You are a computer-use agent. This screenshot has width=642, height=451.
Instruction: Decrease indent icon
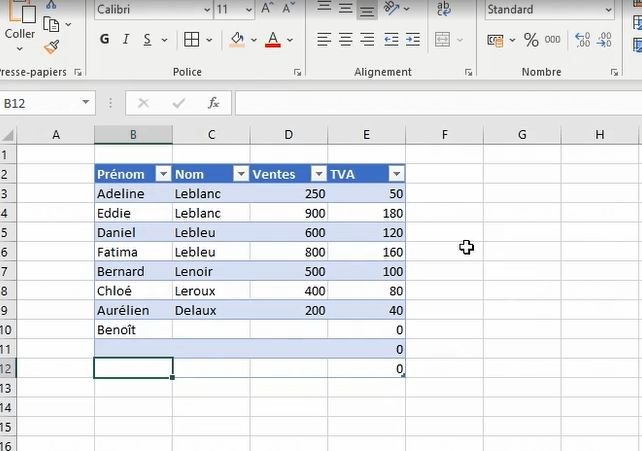click(x=391, y=39)
